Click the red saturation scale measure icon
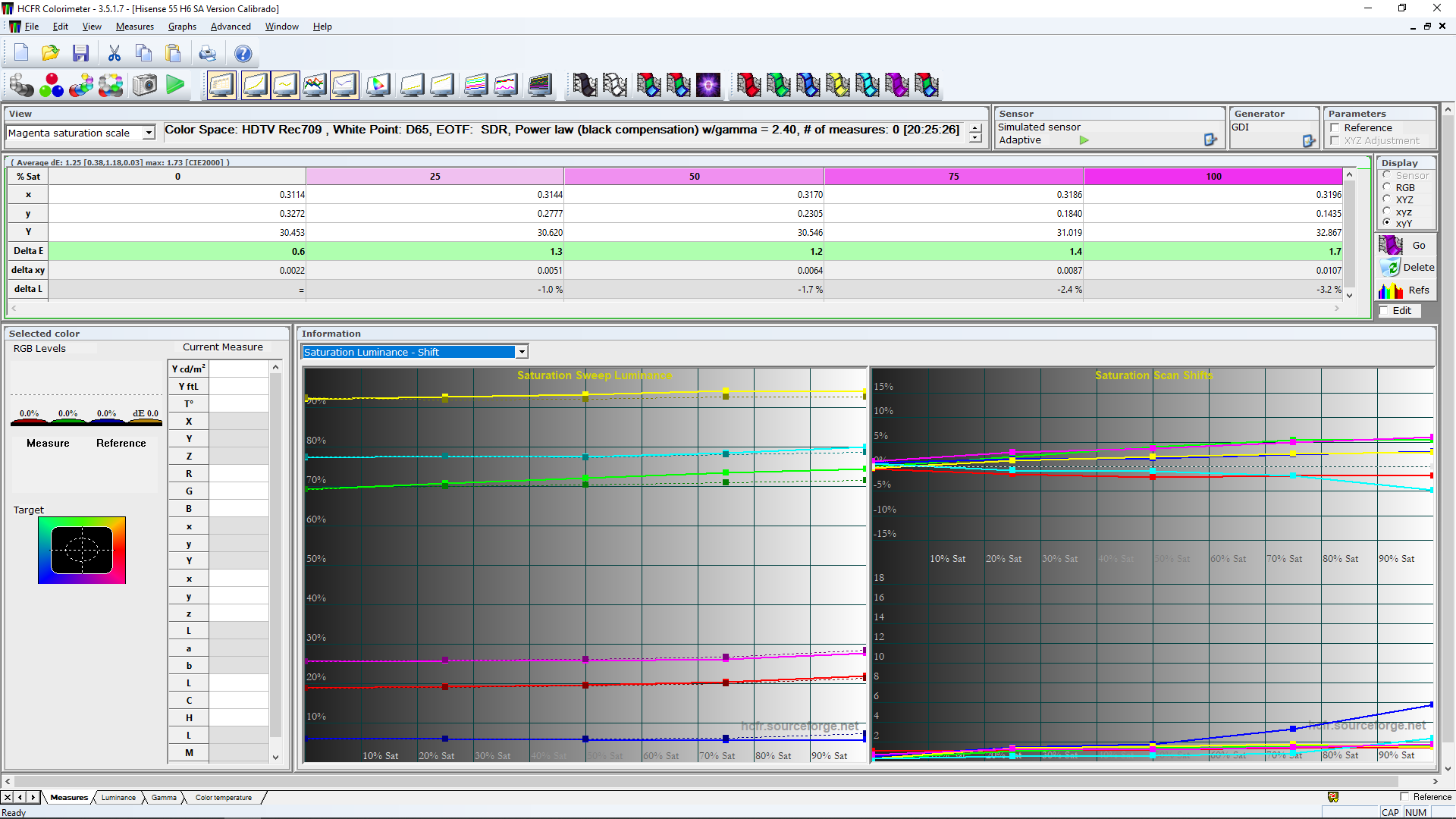 click(748, 85)
